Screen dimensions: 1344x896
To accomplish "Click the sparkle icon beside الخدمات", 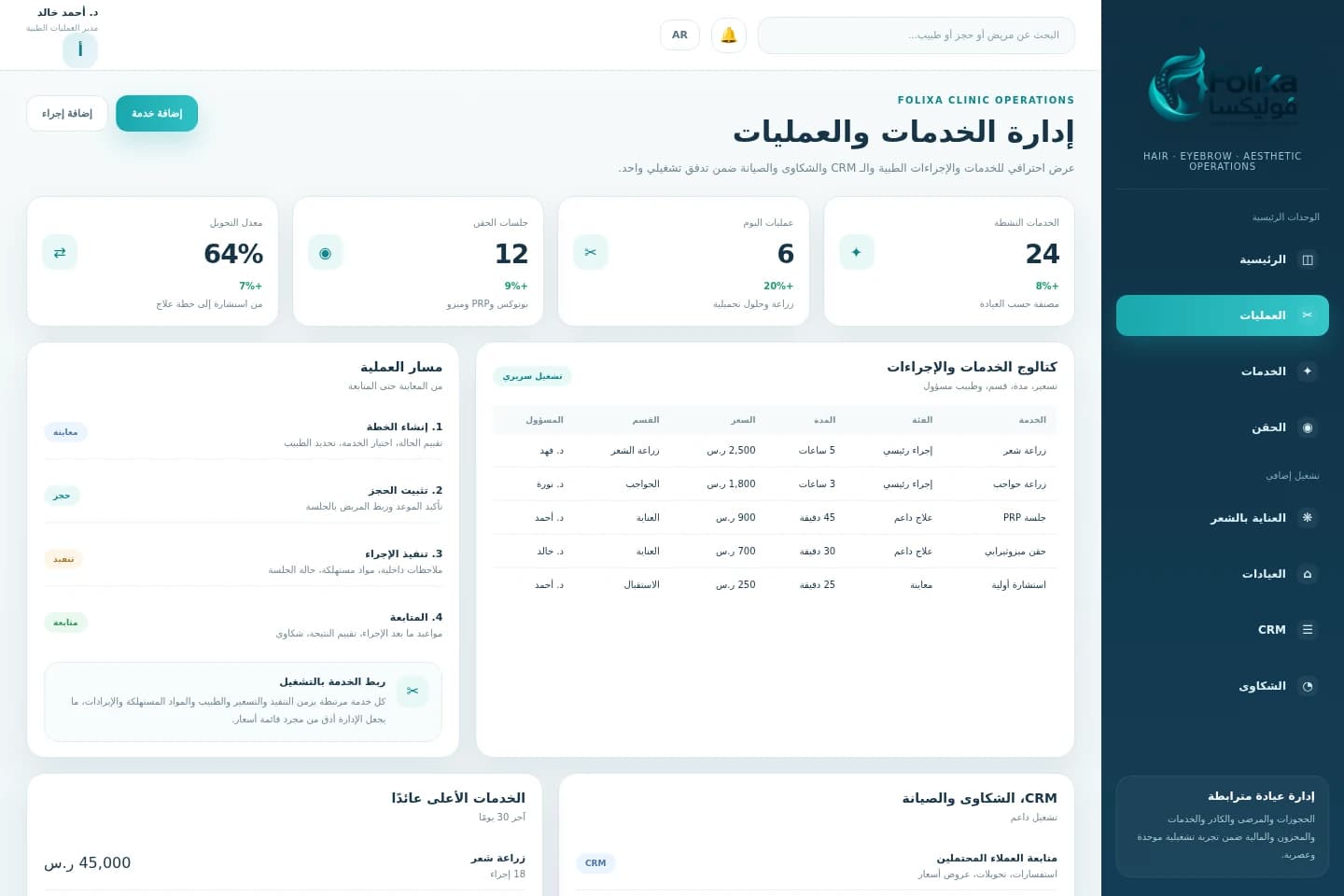I will tap(1308, 371).
